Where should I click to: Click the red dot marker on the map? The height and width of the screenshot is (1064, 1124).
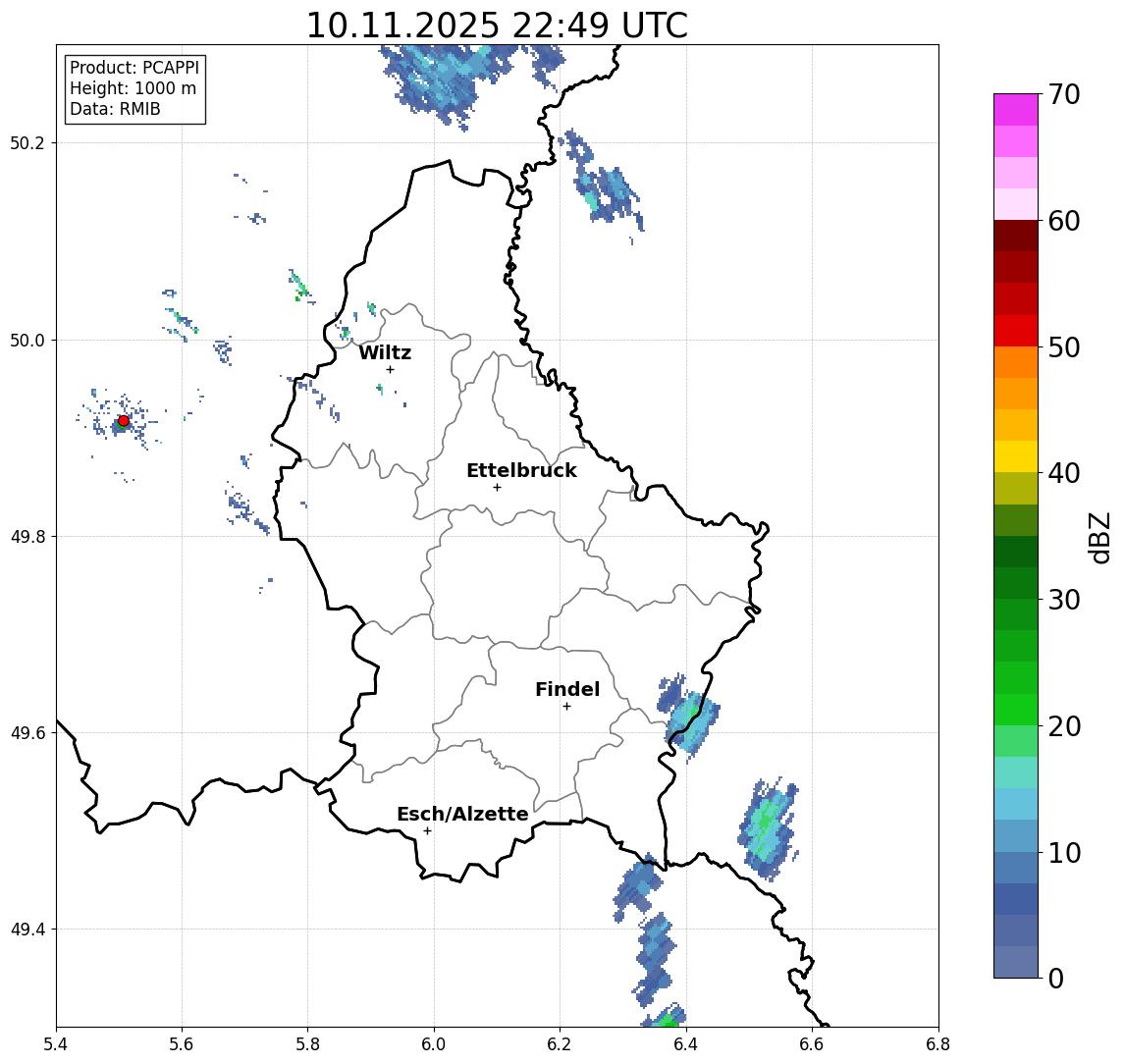(124, 421)
